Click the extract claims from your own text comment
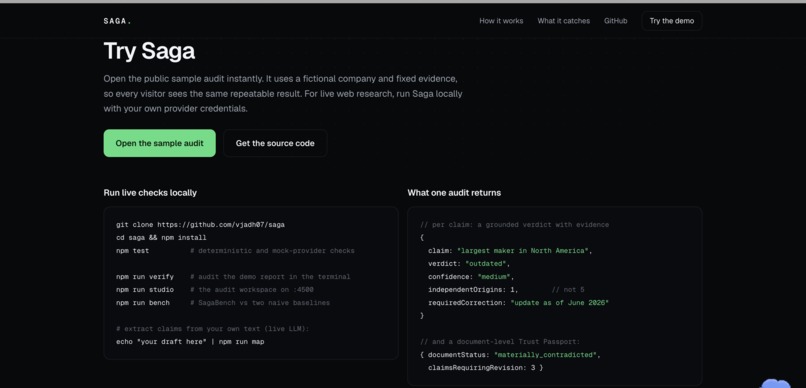 click(x=212, y=328)
